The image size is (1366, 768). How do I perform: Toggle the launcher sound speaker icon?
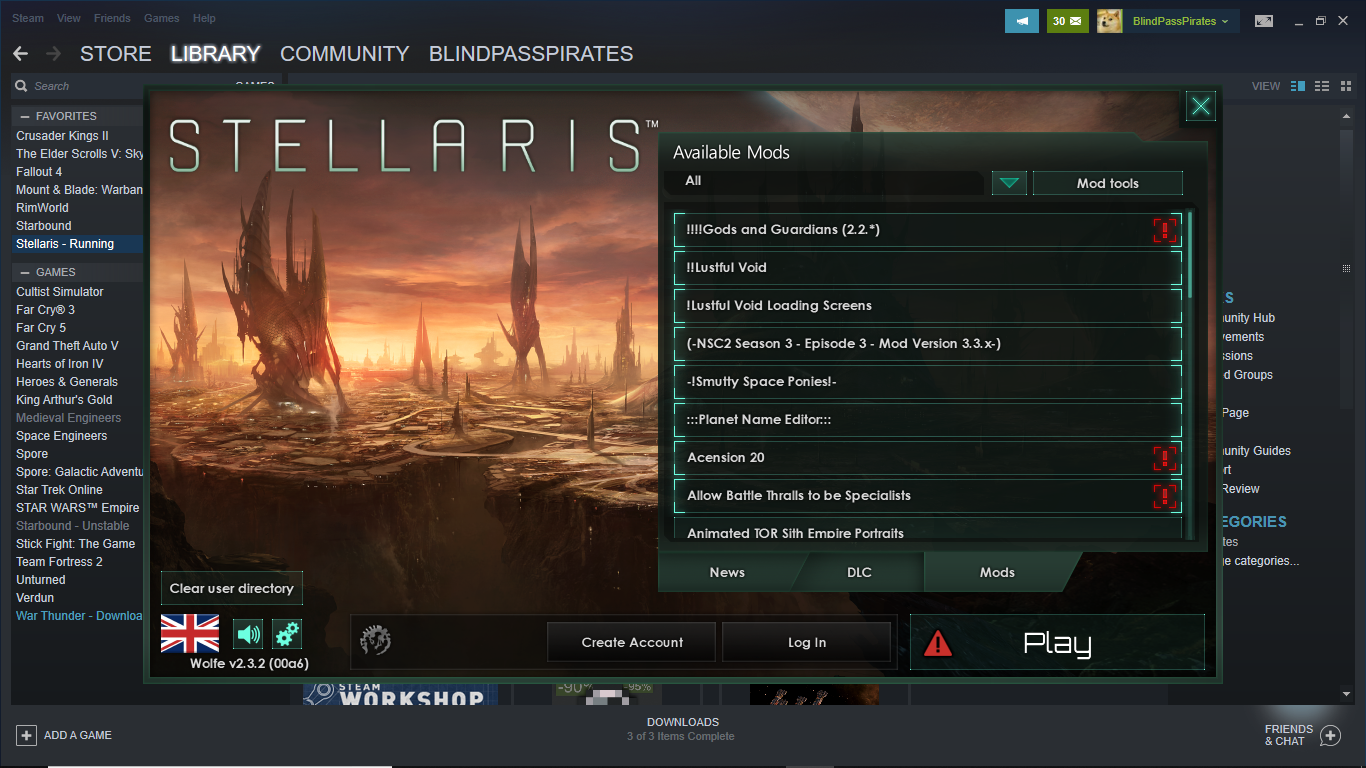click(248, 634)
